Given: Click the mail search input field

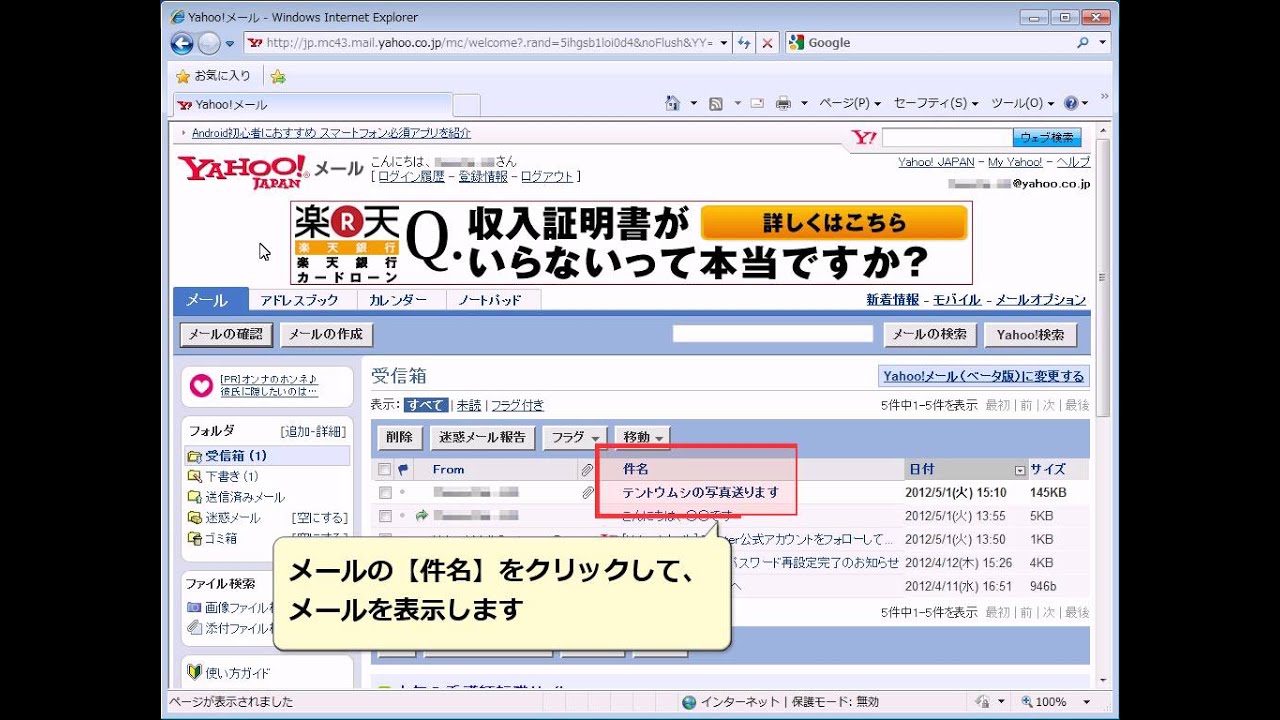Looking at the screenshot, I should point(773,334).
